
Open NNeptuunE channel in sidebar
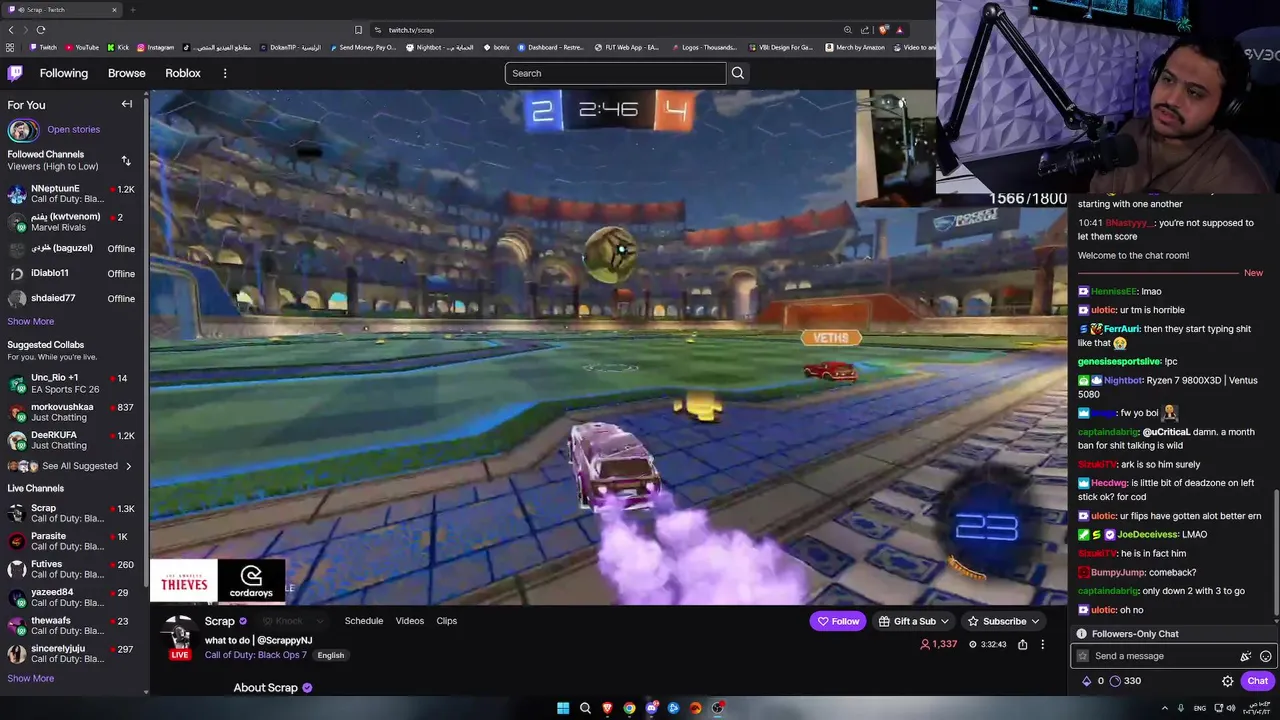70,194
